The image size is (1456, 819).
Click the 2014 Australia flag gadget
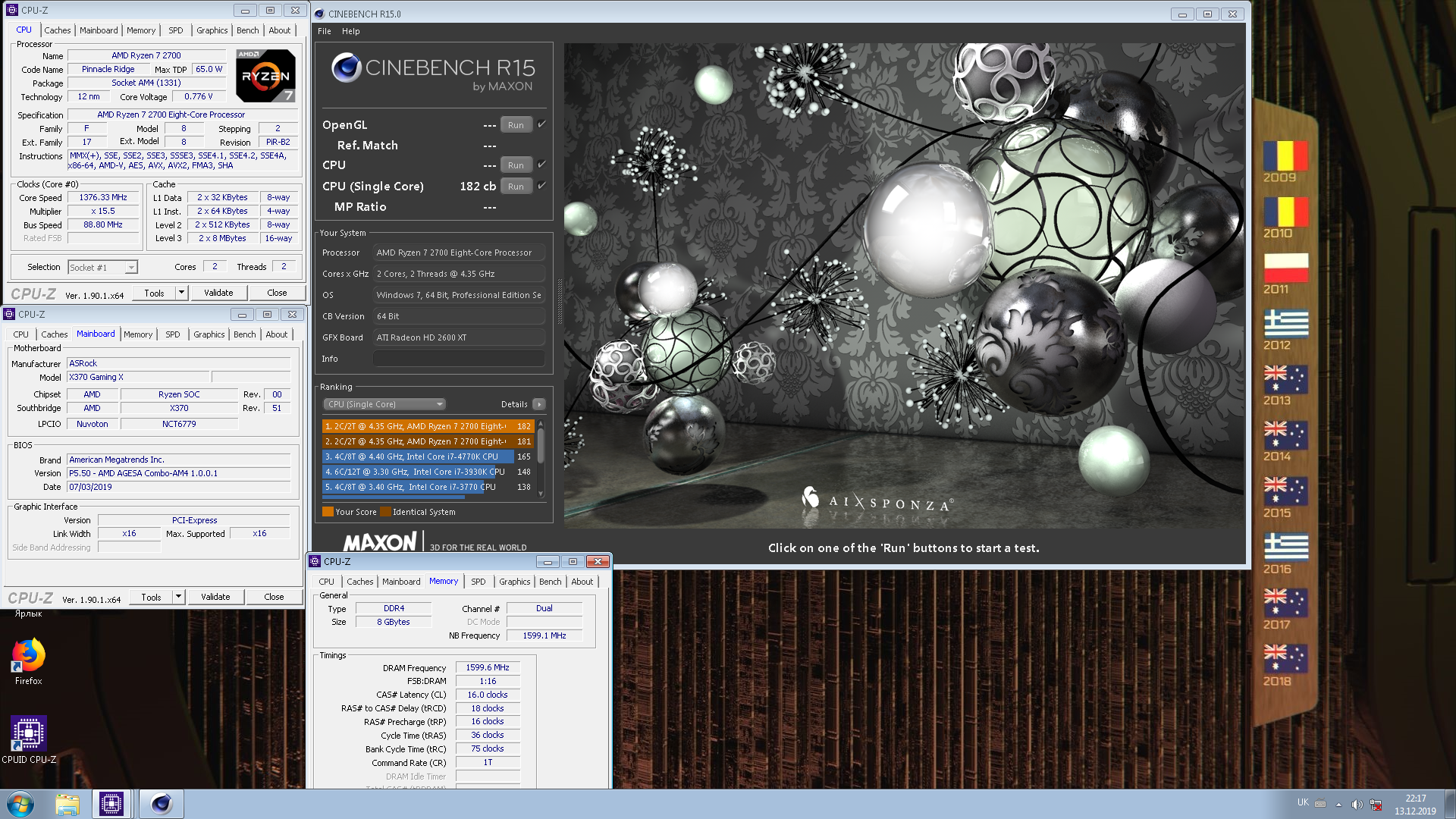tap(1285, 435)
